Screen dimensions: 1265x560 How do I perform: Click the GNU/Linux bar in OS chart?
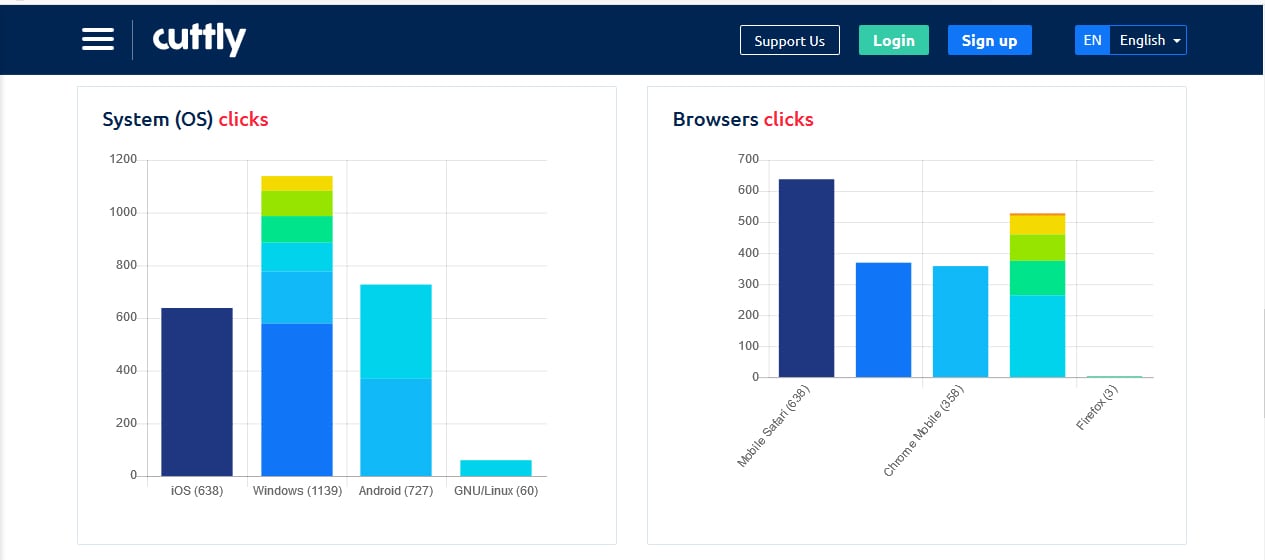tap(496, 468)
